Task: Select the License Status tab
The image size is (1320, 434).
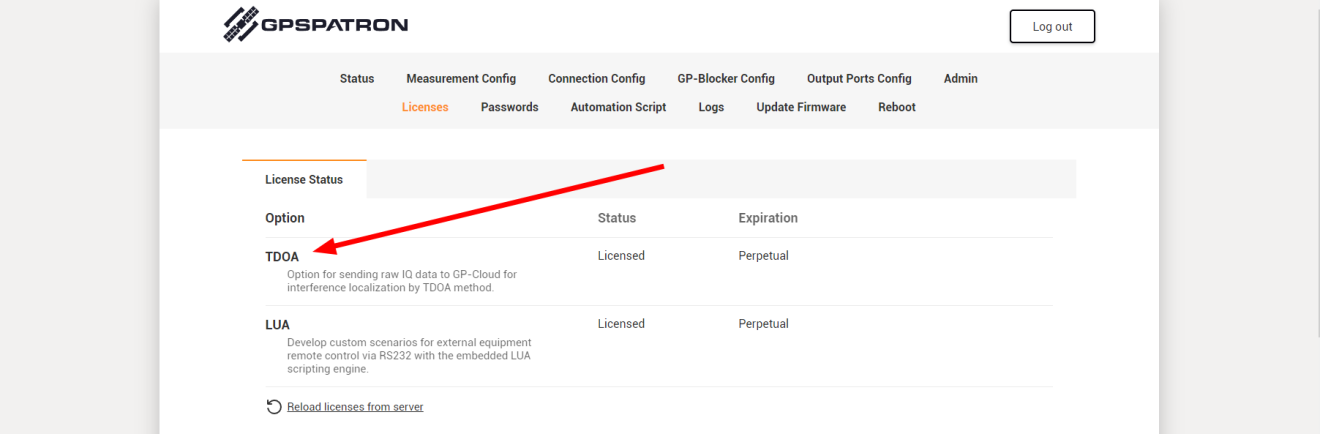Action: pos(304,180)
